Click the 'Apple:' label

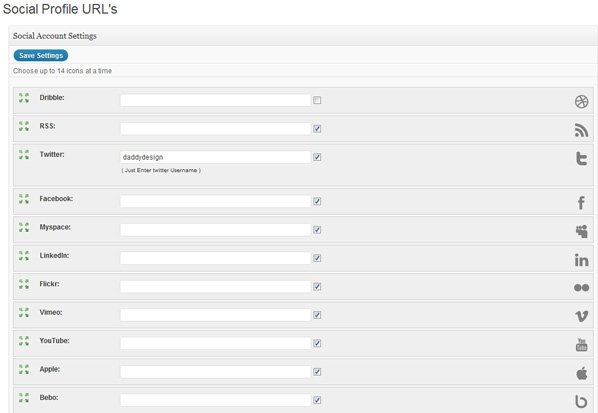tap(50, 369)
